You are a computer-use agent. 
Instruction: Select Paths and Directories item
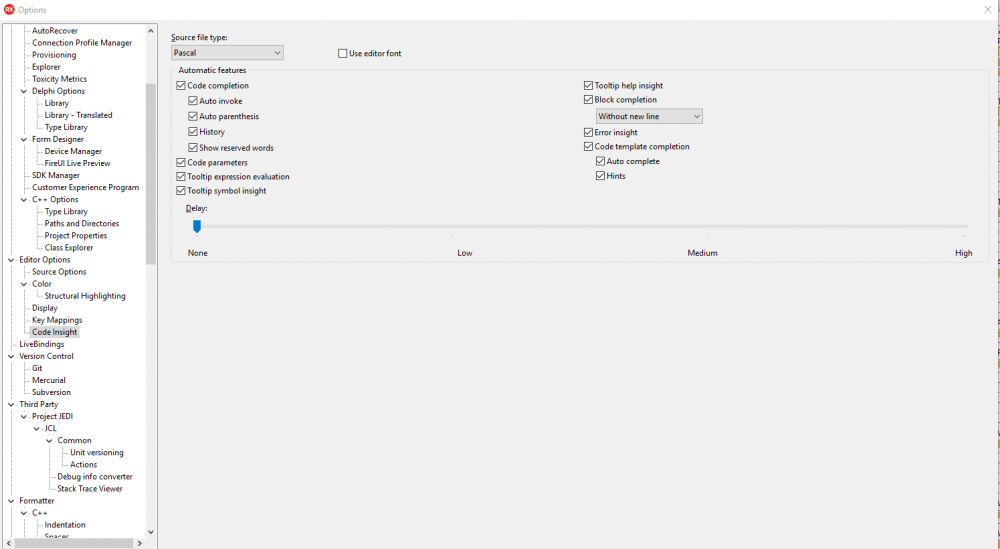82,224
